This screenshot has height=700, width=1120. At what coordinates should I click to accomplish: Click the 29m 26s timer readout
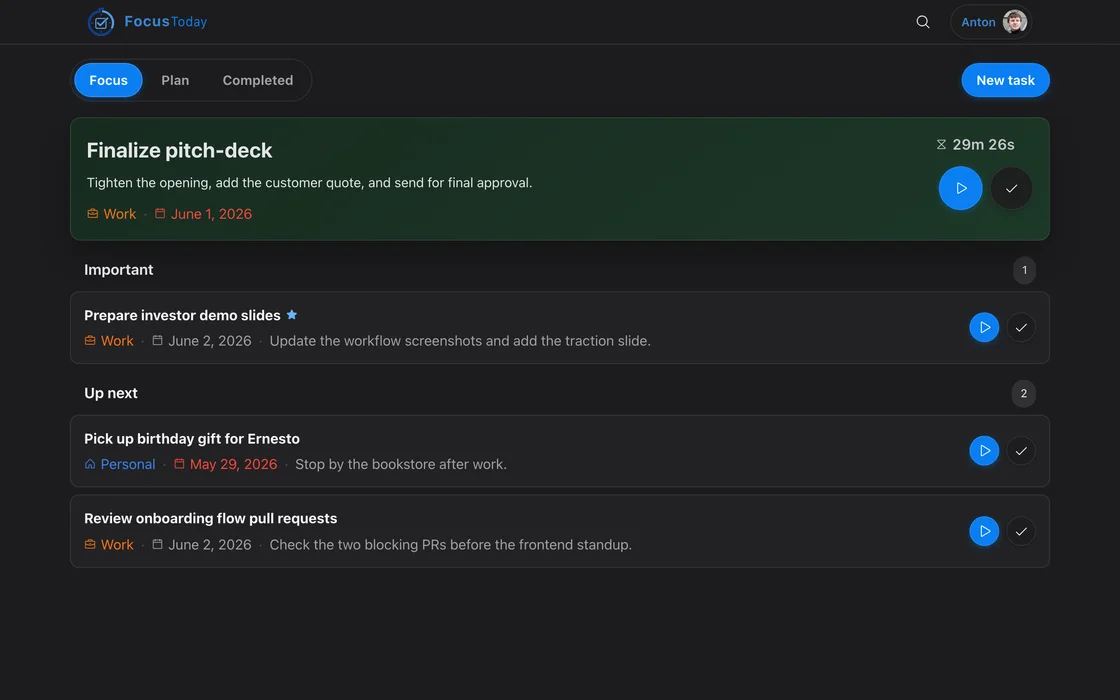(983, 144)
